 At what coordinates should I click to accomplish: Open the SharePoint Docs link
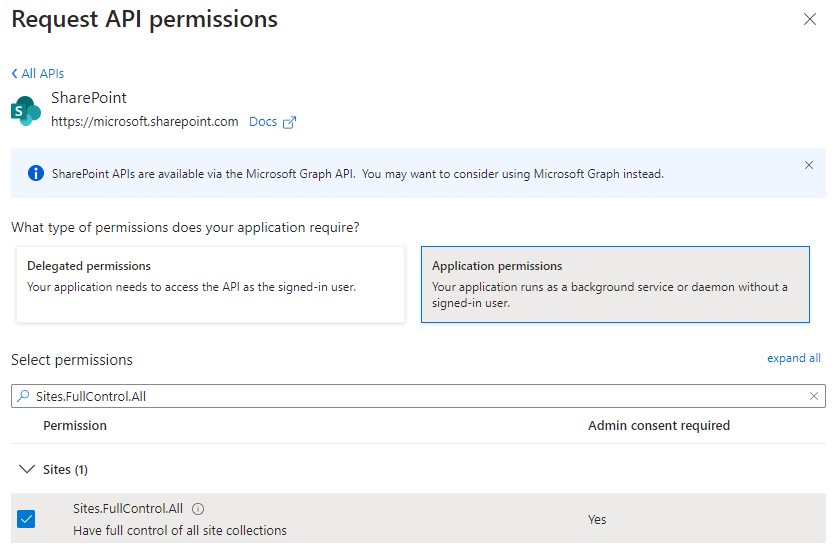tap(263, 122)
